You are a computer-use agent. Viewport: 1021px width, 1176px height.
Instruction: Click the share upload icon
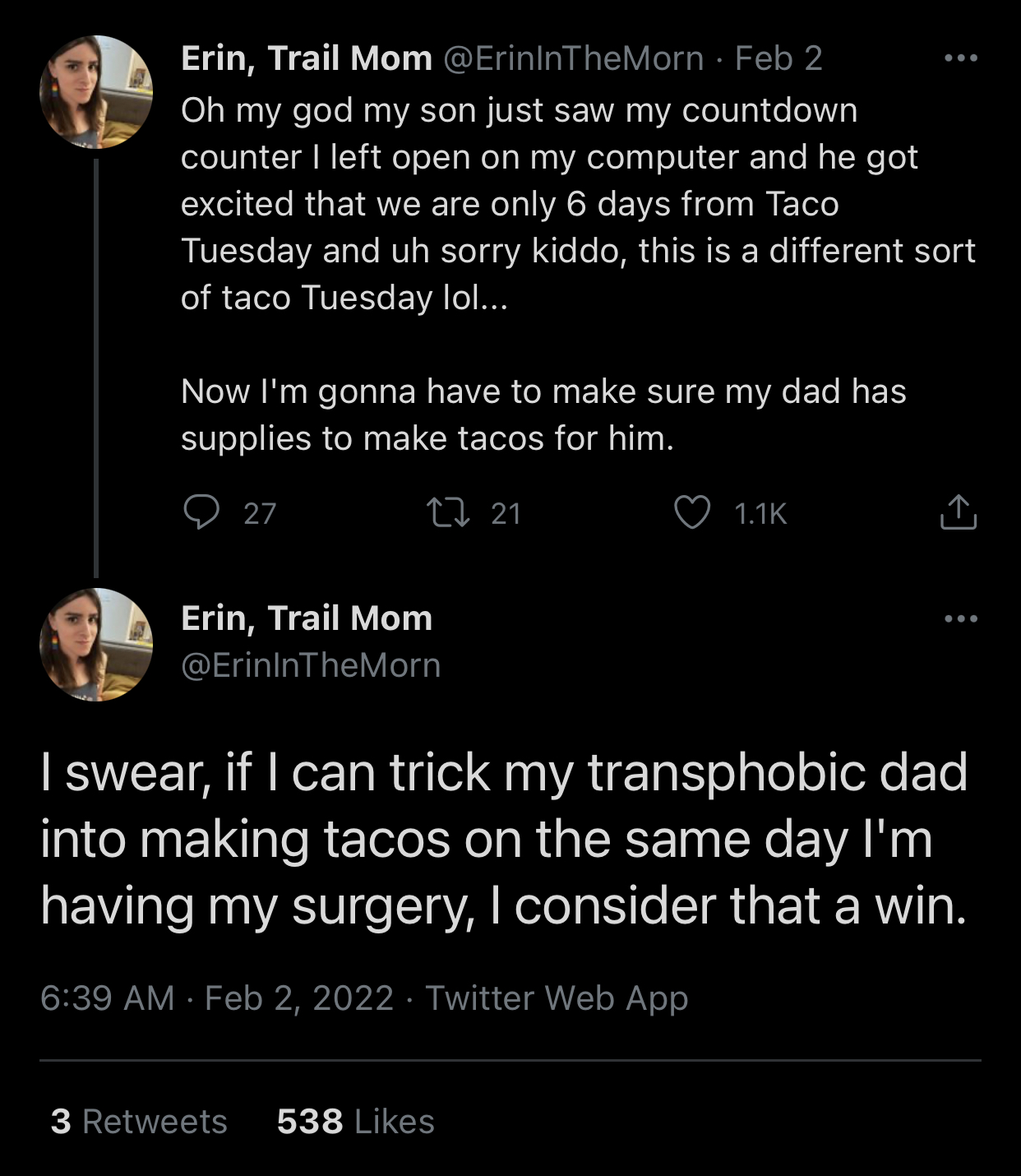click(958, 512)
